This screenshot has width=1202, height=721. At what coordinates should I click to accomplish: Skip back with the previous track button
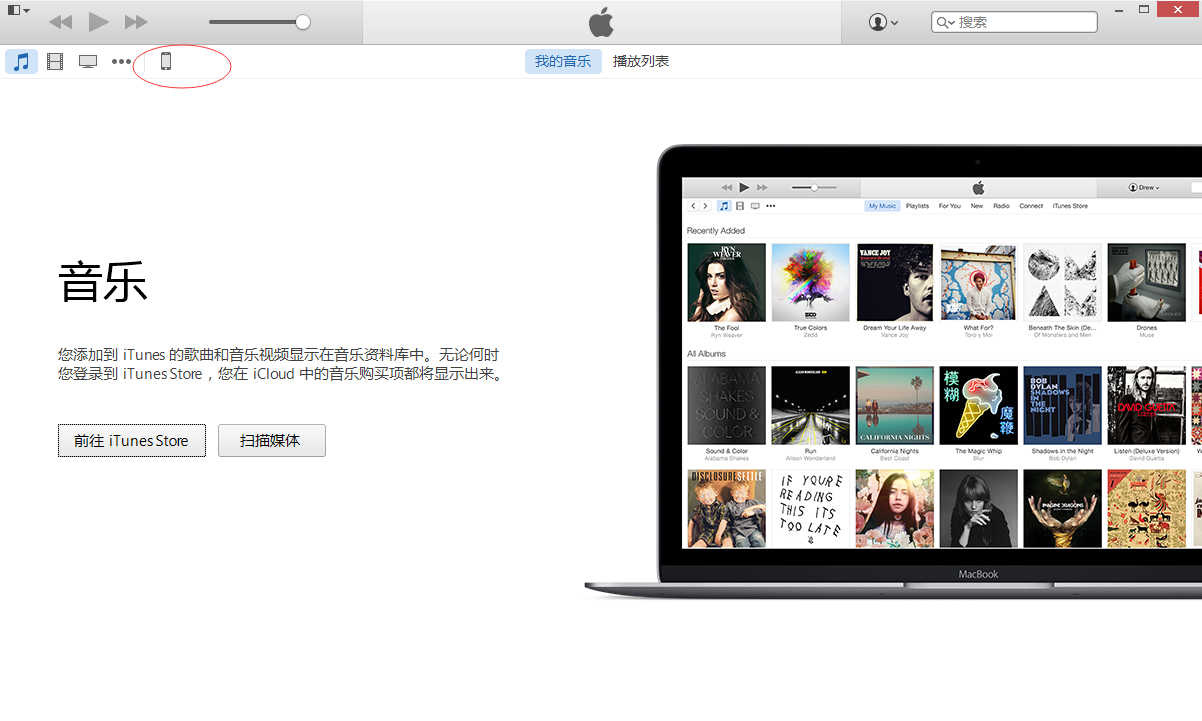point(60,22)
